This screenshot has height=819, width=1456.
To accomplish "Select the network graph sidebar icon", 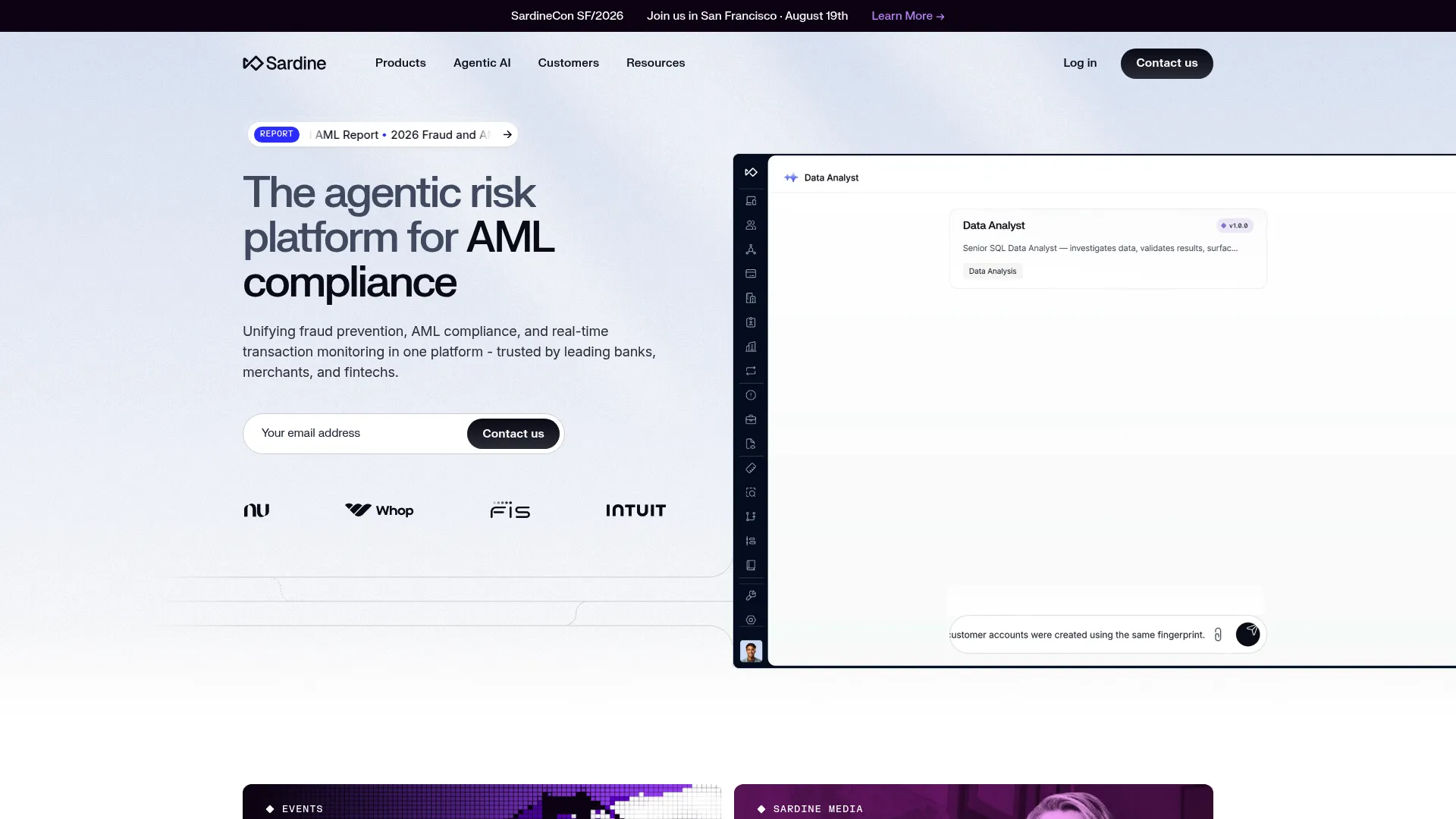I will point(751,249).
